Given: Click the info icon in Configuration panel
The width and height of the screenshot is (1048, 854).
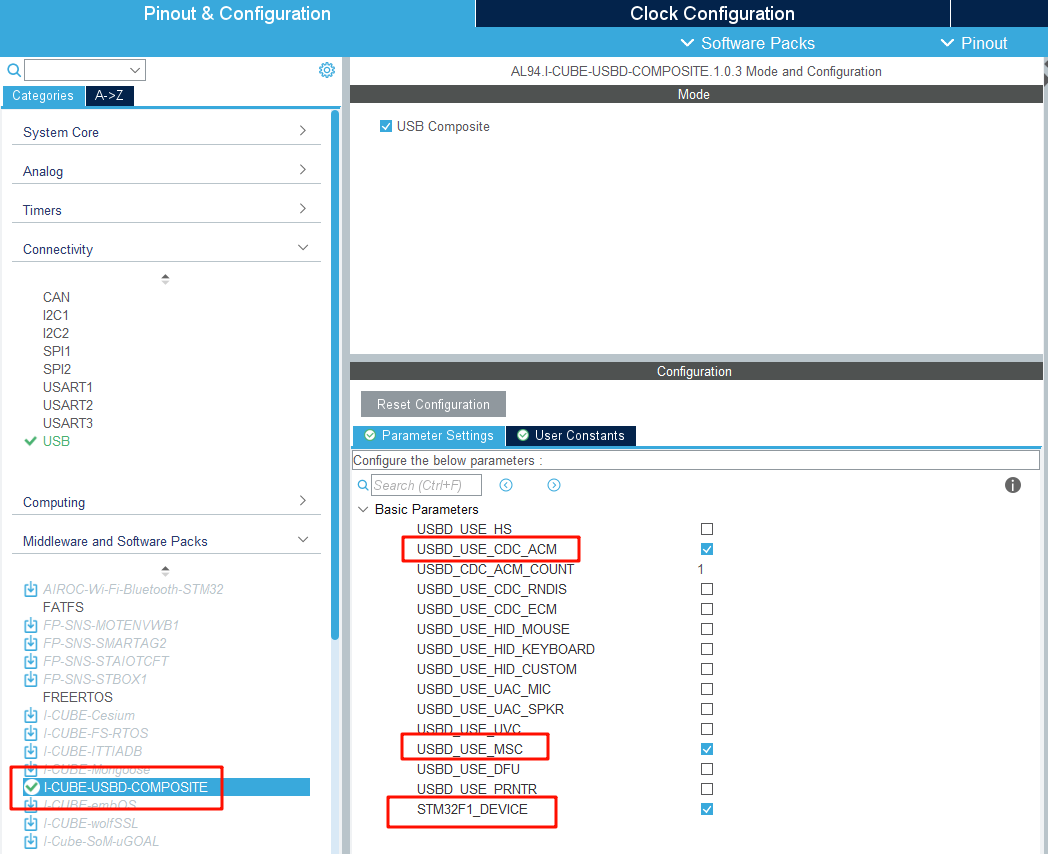Looking at the screenshot, I should coord(1012,485).
